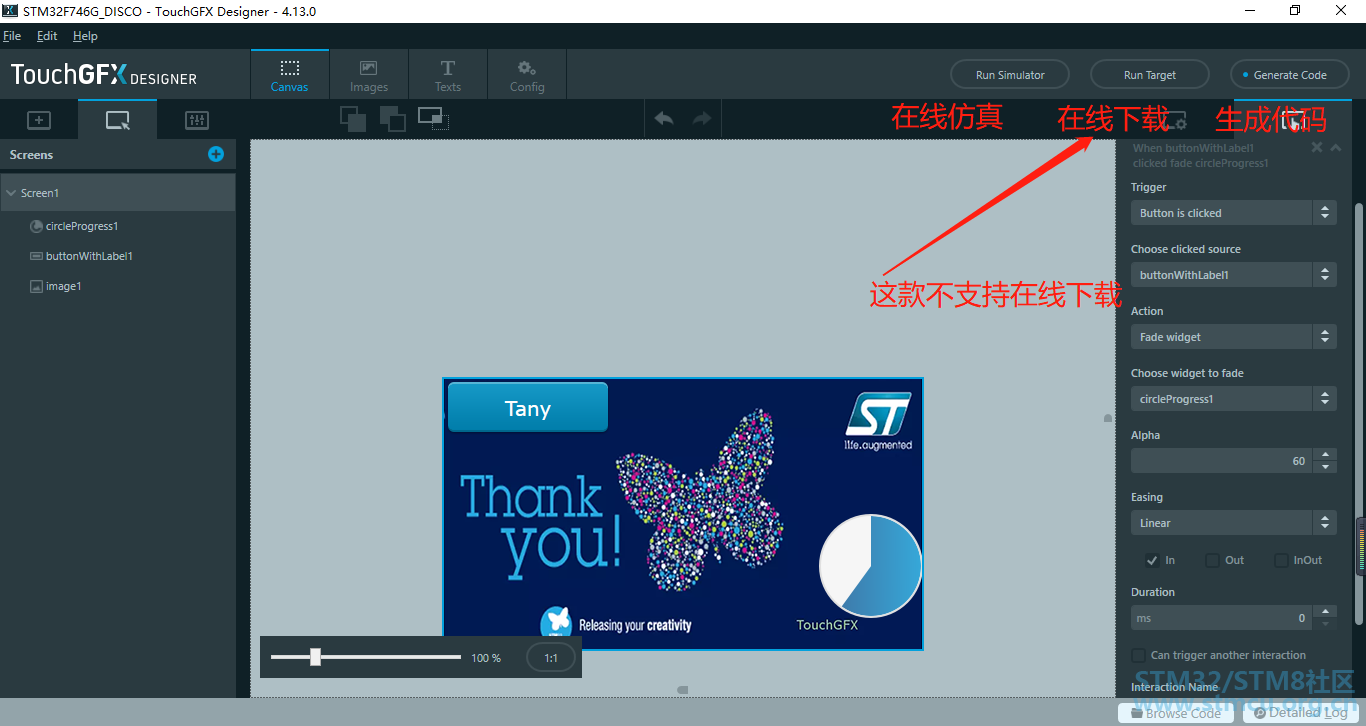Open the interactions tab on right panel
Image resolution: width=1366 pixels, height=726 pixels.
(x=1293, y=120)
